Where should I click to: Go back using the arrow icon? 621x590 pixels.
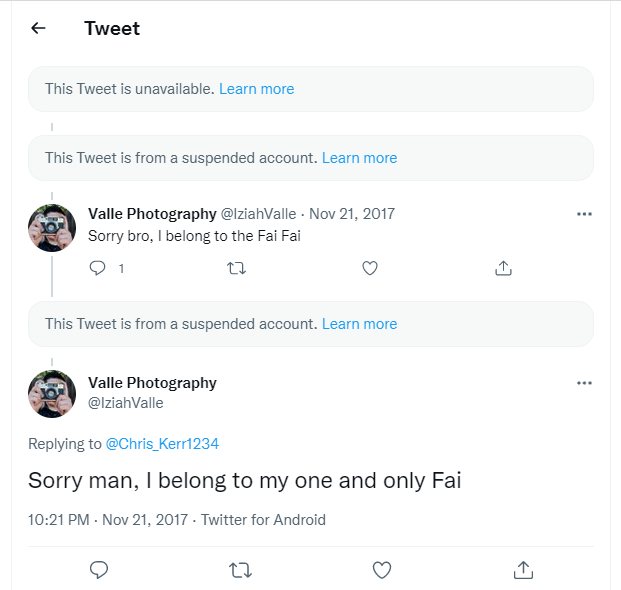click(39, 28)
